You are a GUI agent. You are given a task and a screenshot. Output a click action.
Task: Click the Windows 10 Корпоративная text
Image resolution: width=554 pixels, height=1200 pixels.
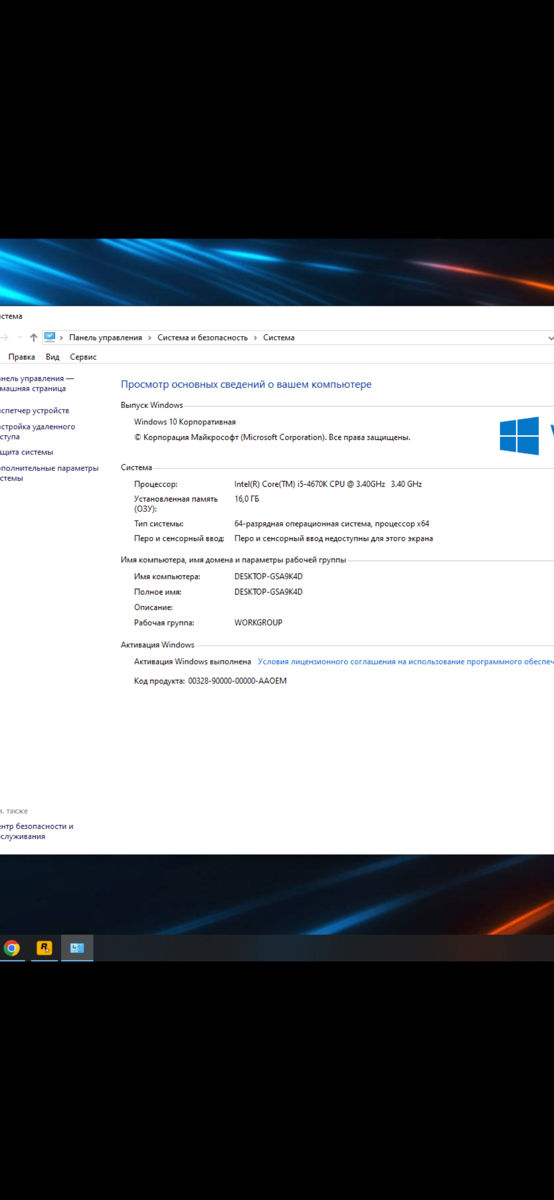185,422
